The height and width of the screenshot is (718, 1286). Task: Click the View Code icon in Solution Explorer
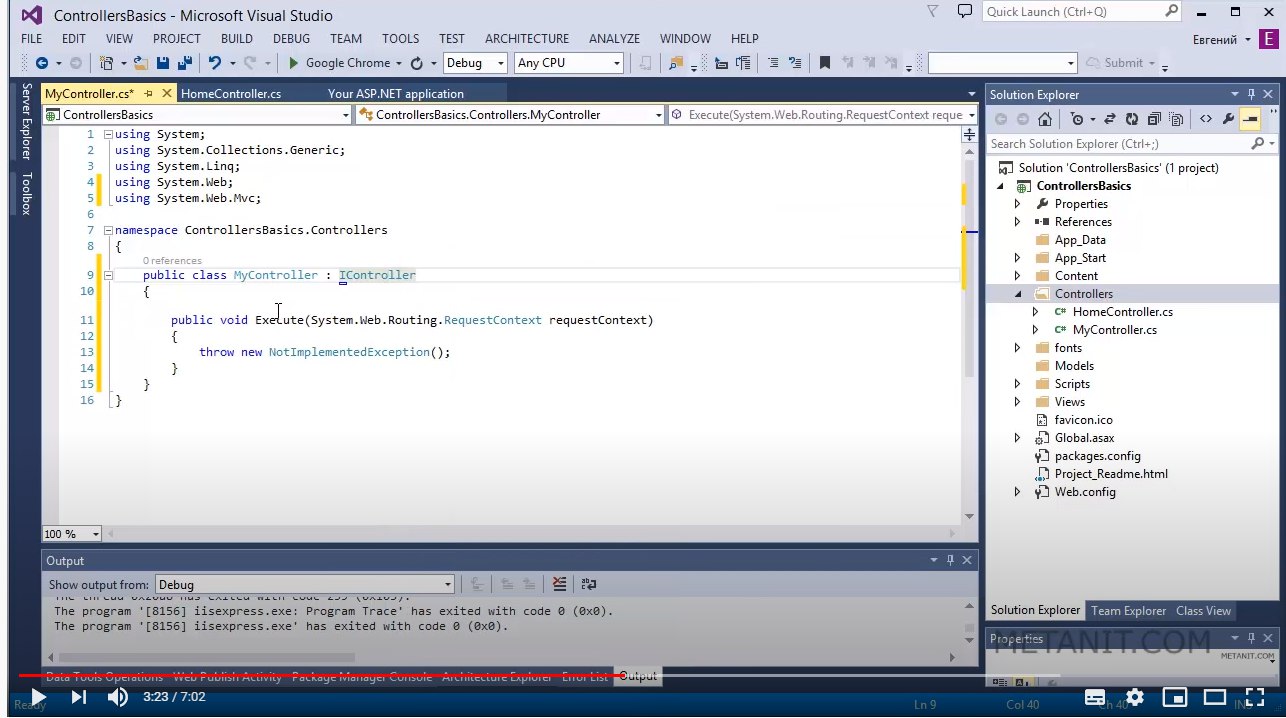(1205, 119)
